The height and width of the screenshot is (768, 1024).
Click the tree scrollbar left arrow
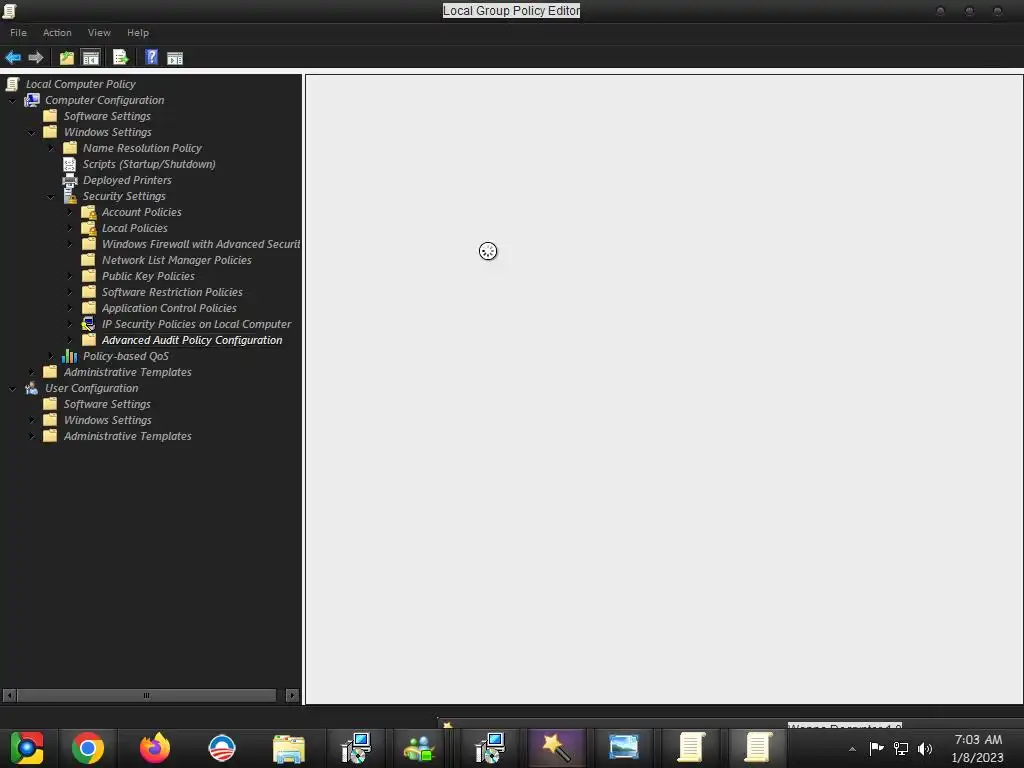pos(9,696)
